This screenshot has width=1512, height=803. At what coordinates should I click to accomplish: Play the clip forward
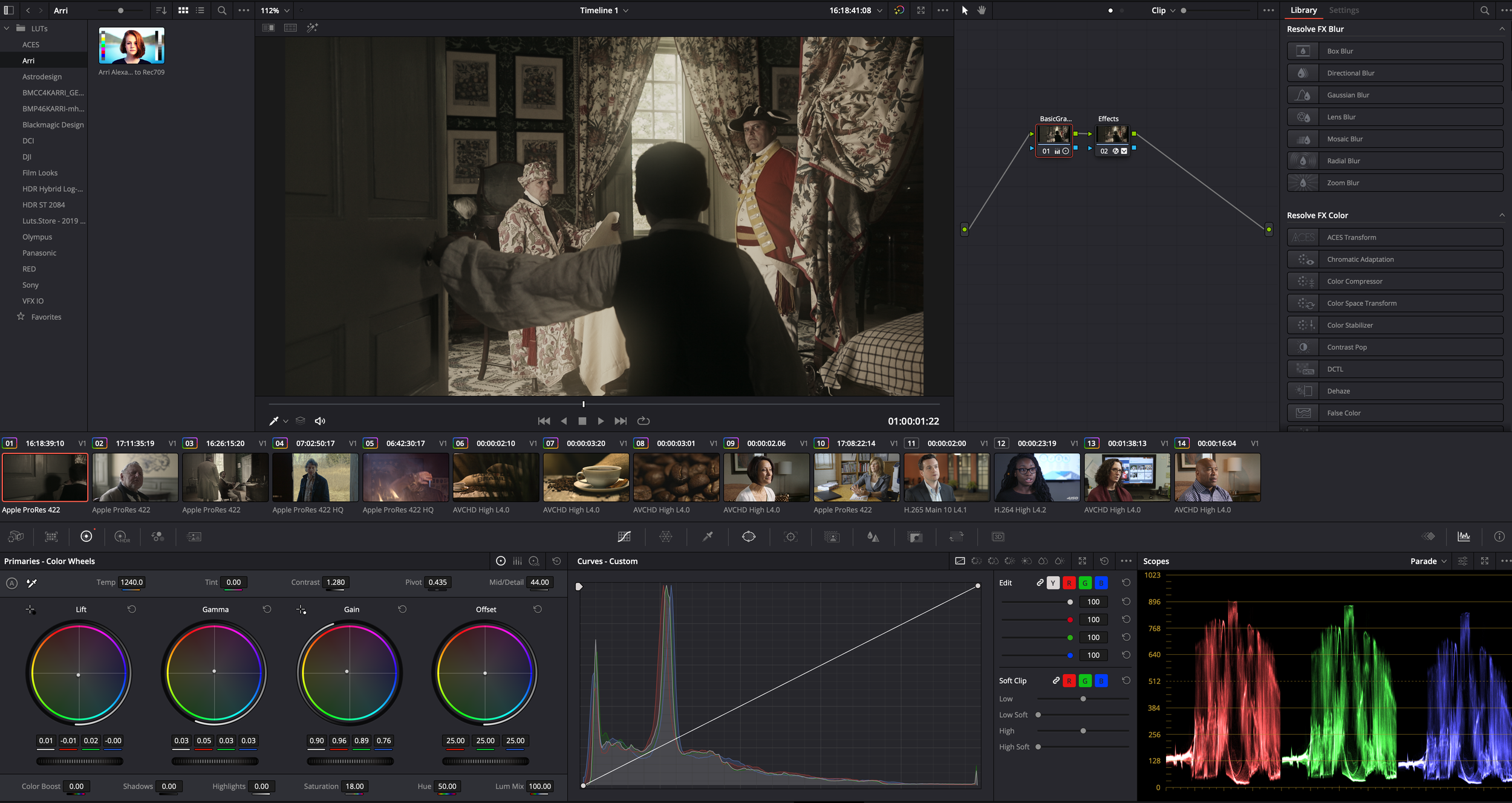coord(601,421)
